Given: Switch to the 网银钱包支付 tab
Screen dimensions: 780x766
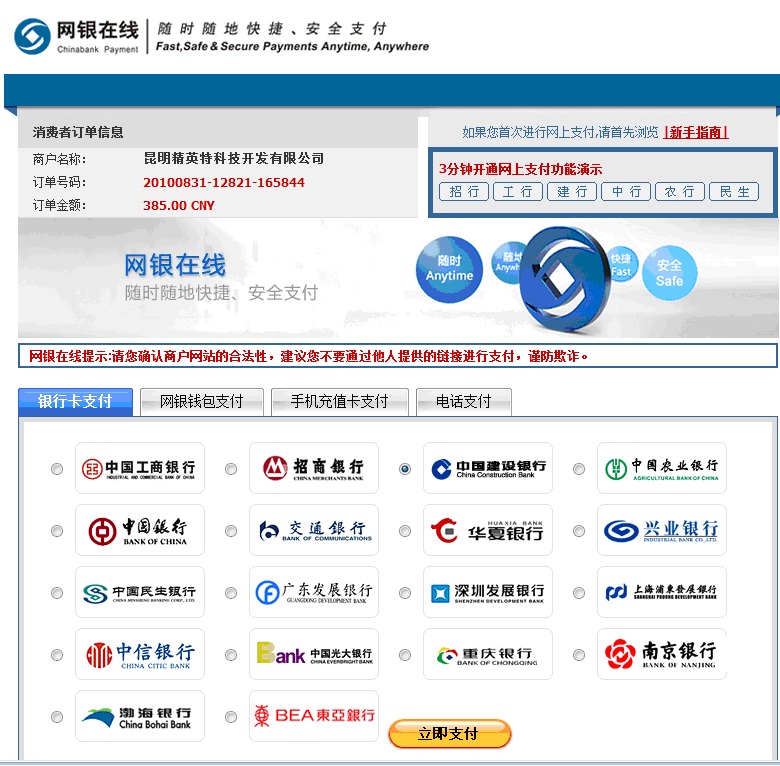Looking at the screenshot, I should [x=201, y=401].
